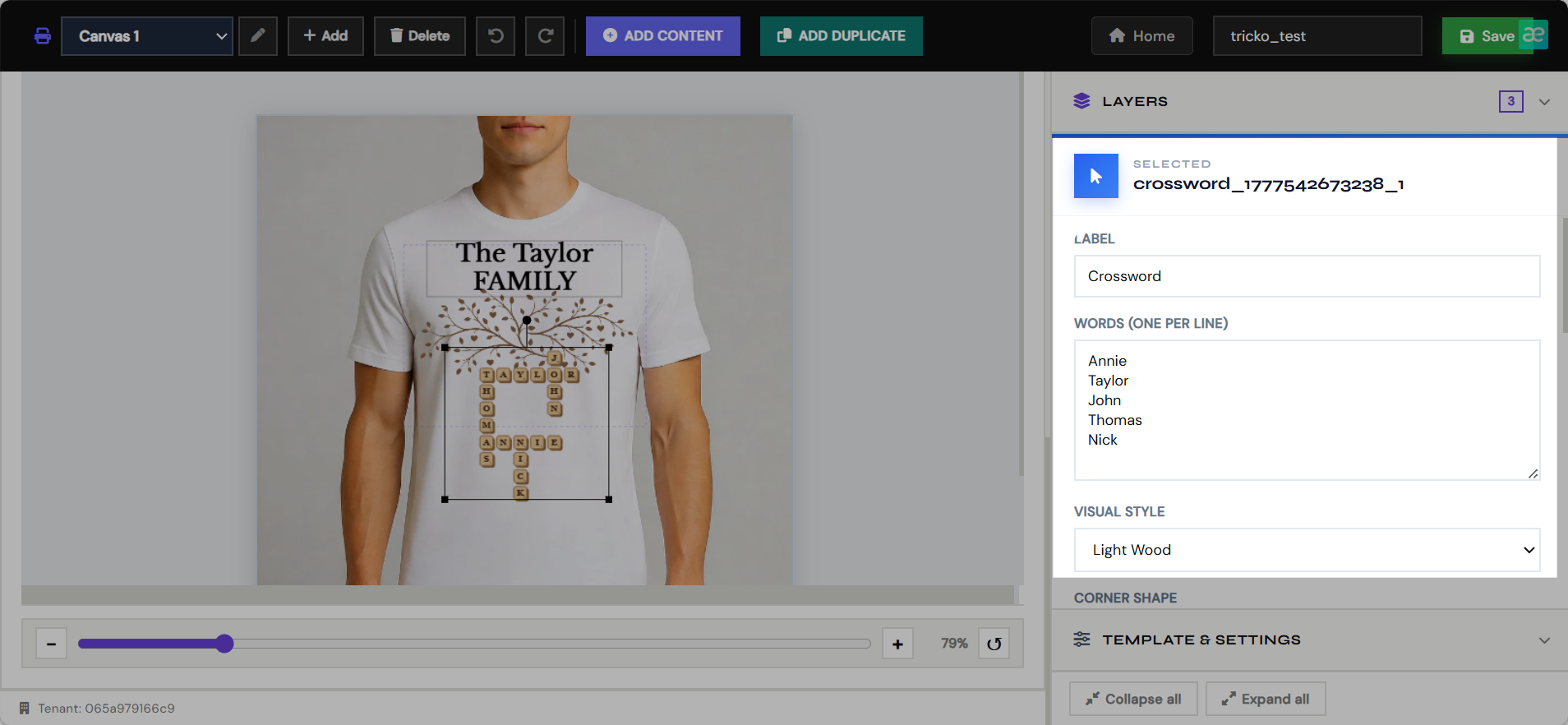The width and height of the screenshot is (1568, 725).
Task: Click the right panel vertical scrollbar
Action: point(1565,275)
